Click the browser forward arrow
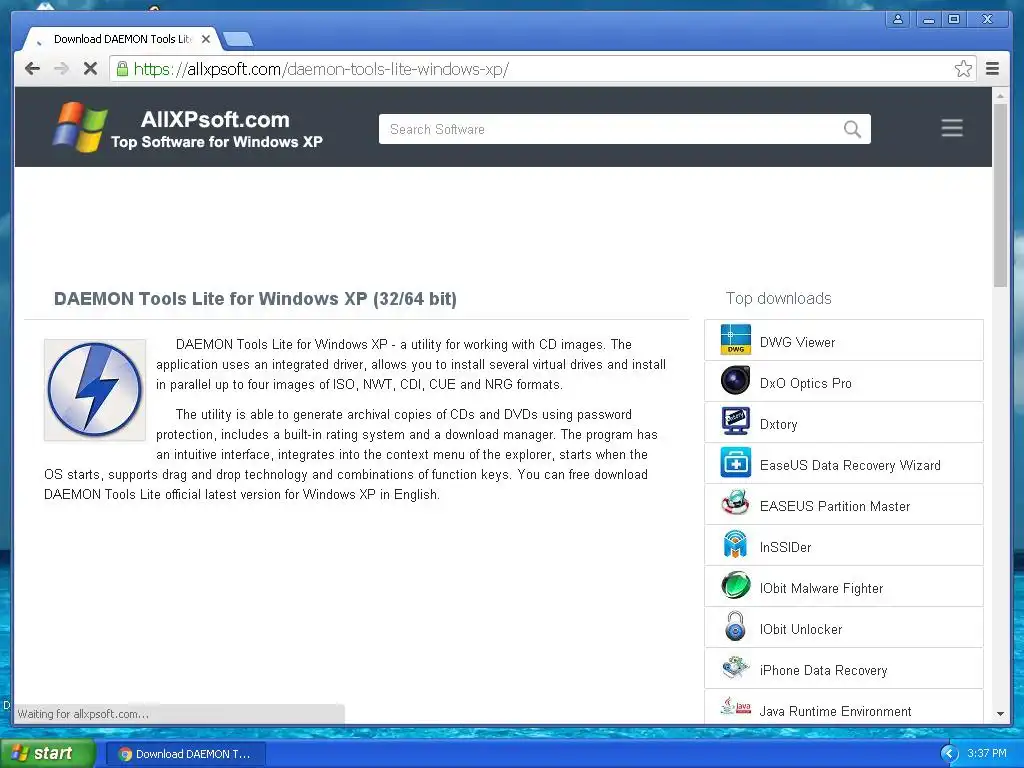 61,69
